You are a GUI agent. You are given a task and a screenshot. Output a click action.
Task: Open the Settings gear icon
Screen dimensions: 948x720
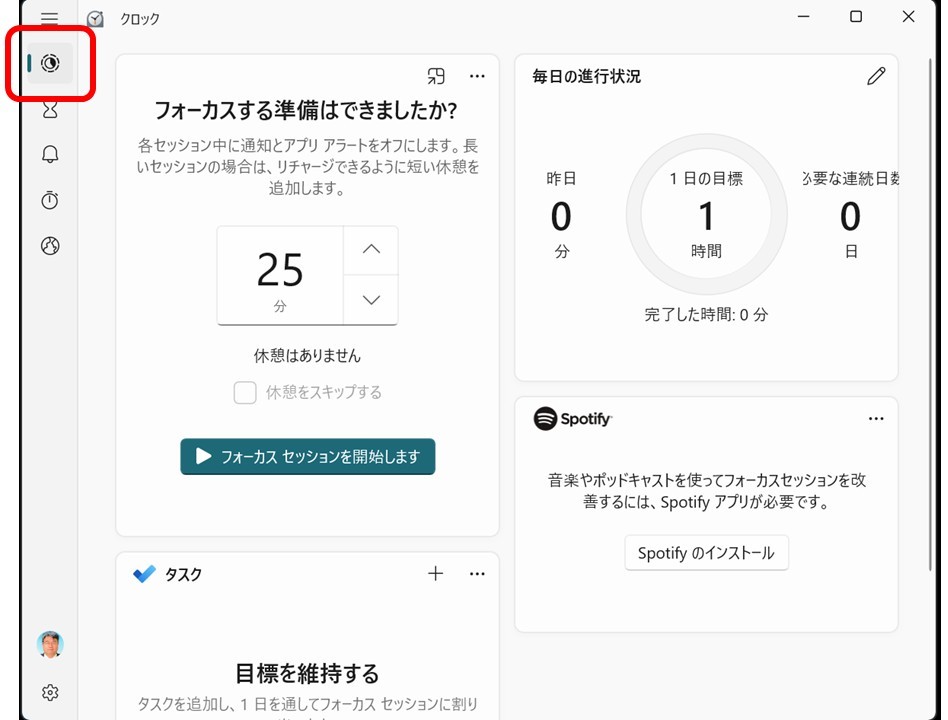pyautogui.click(x=50, y=692)
